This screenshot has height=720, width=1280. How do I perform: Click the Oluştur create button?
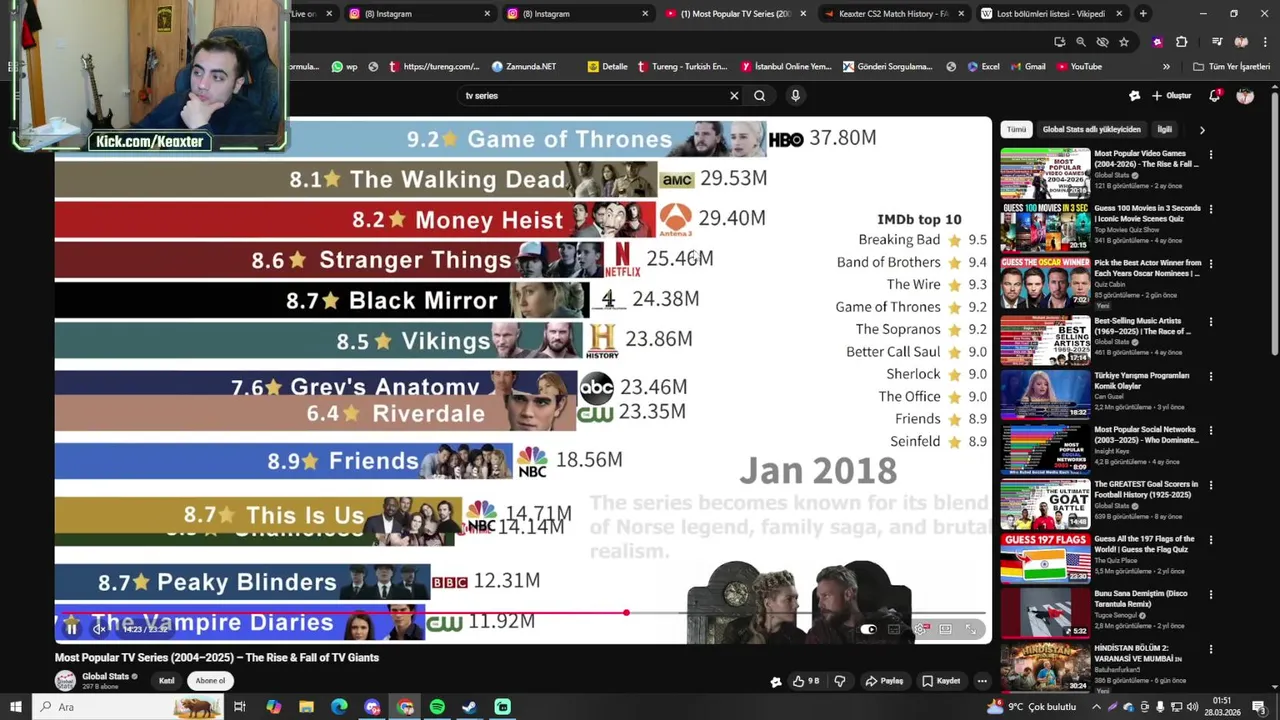tap(1171, 96)
